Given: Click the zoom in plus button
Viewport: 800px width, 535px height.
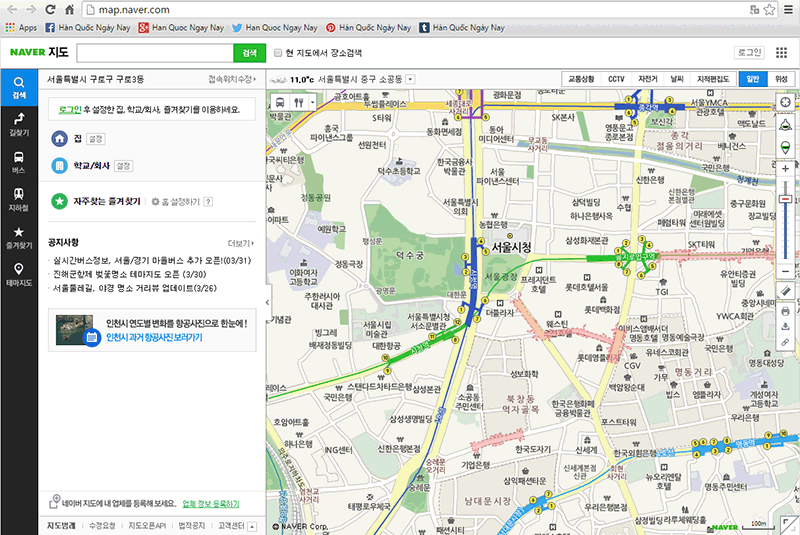Looking at the screenshot, I should 786,169.
